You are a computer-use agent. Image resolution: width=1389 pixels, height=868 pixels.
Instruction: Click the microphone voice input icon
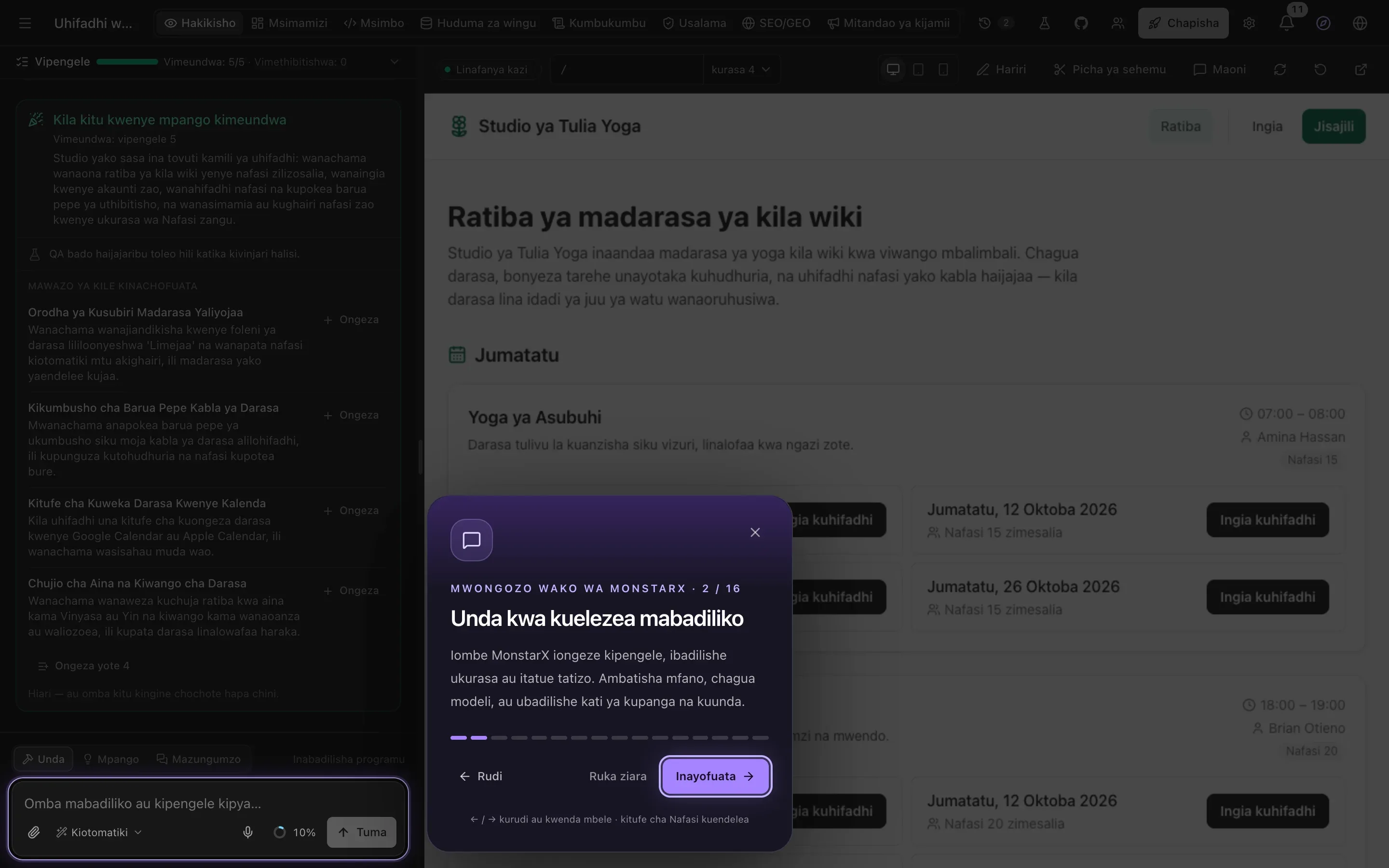click(248, 832)
